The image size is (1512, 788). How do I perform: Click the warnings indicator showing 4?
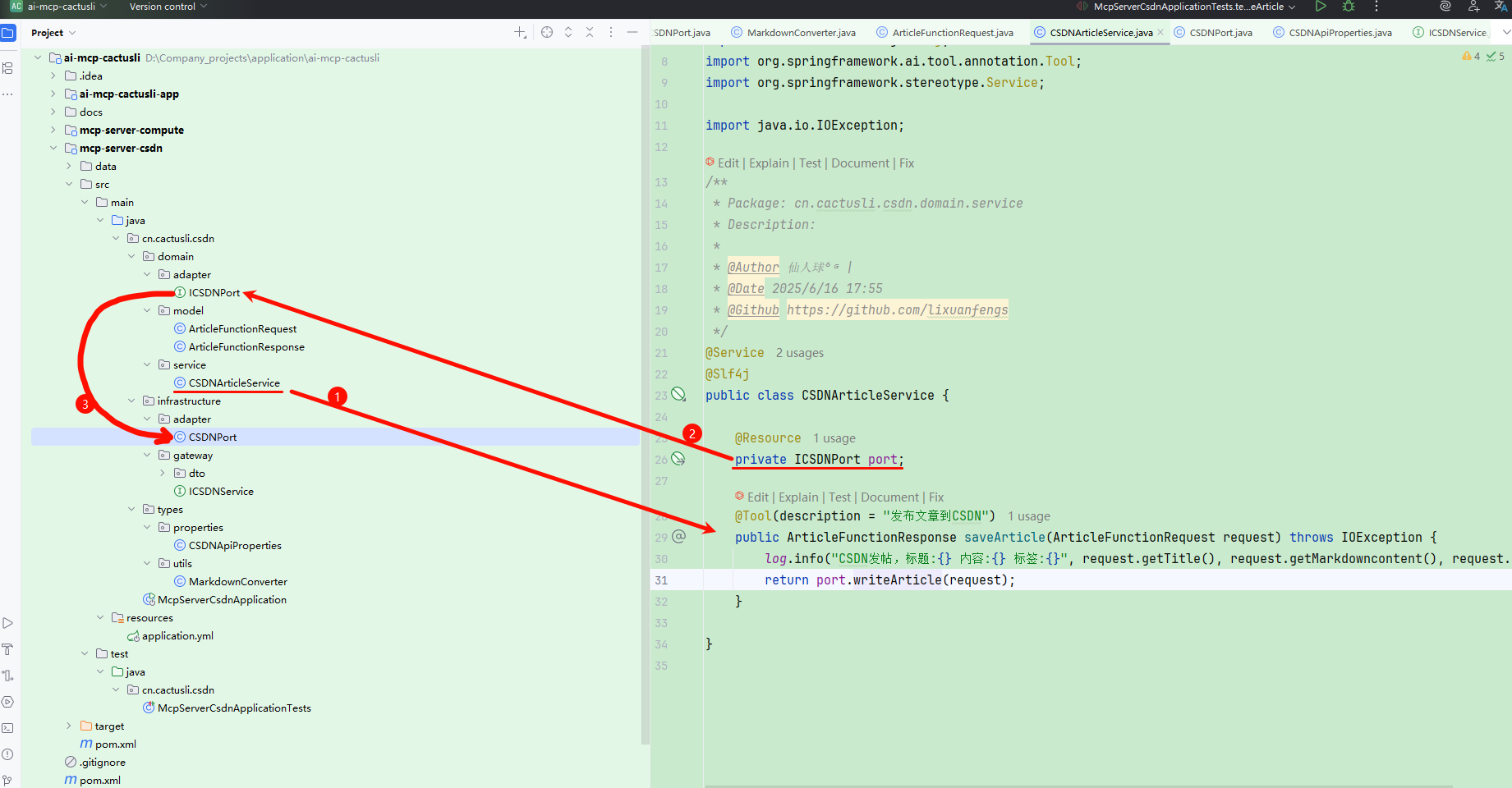[x=1471, y=56]
